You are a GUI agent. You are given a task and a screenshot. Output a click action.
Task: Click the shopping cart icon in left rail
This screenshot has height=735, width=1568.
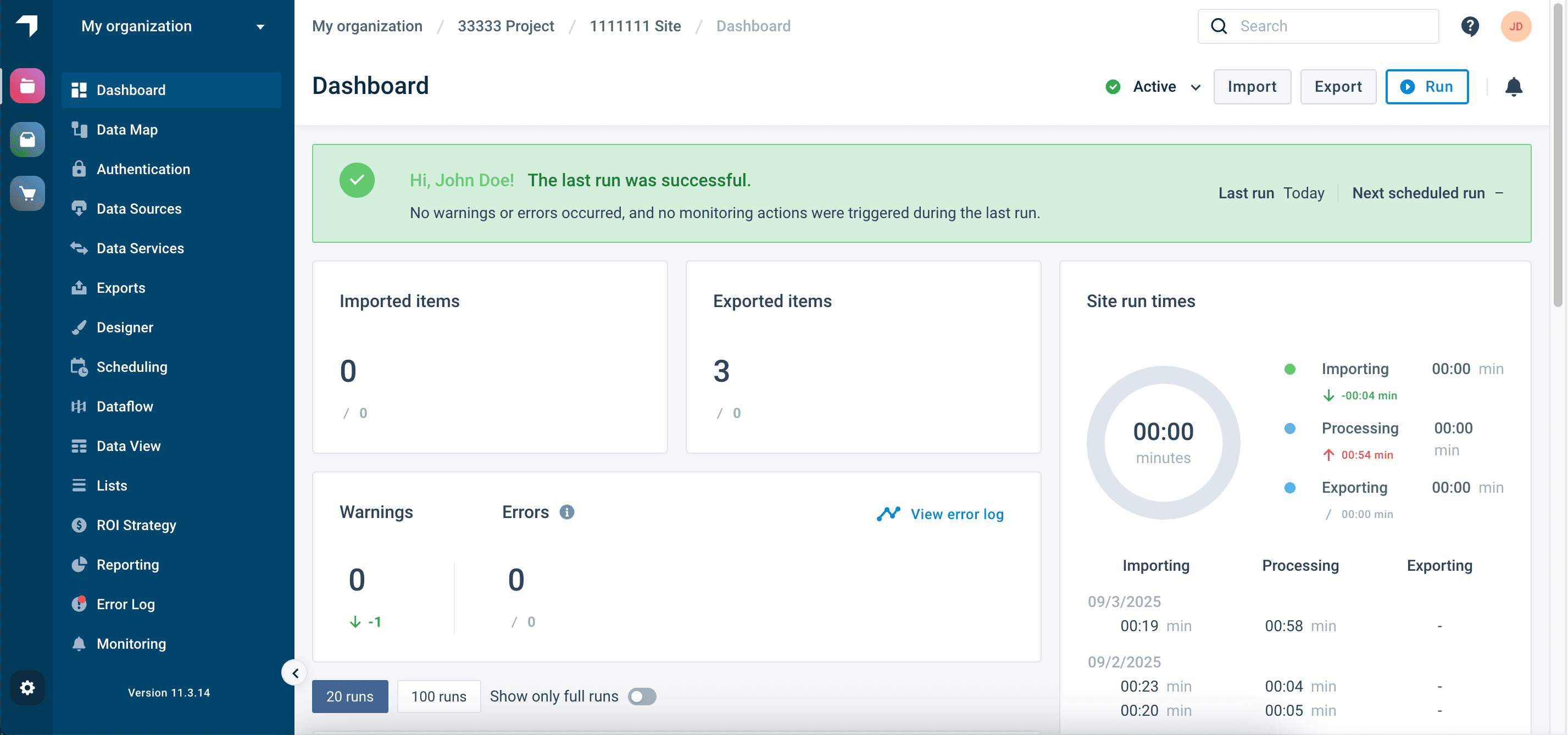click(x=27, y=193)
